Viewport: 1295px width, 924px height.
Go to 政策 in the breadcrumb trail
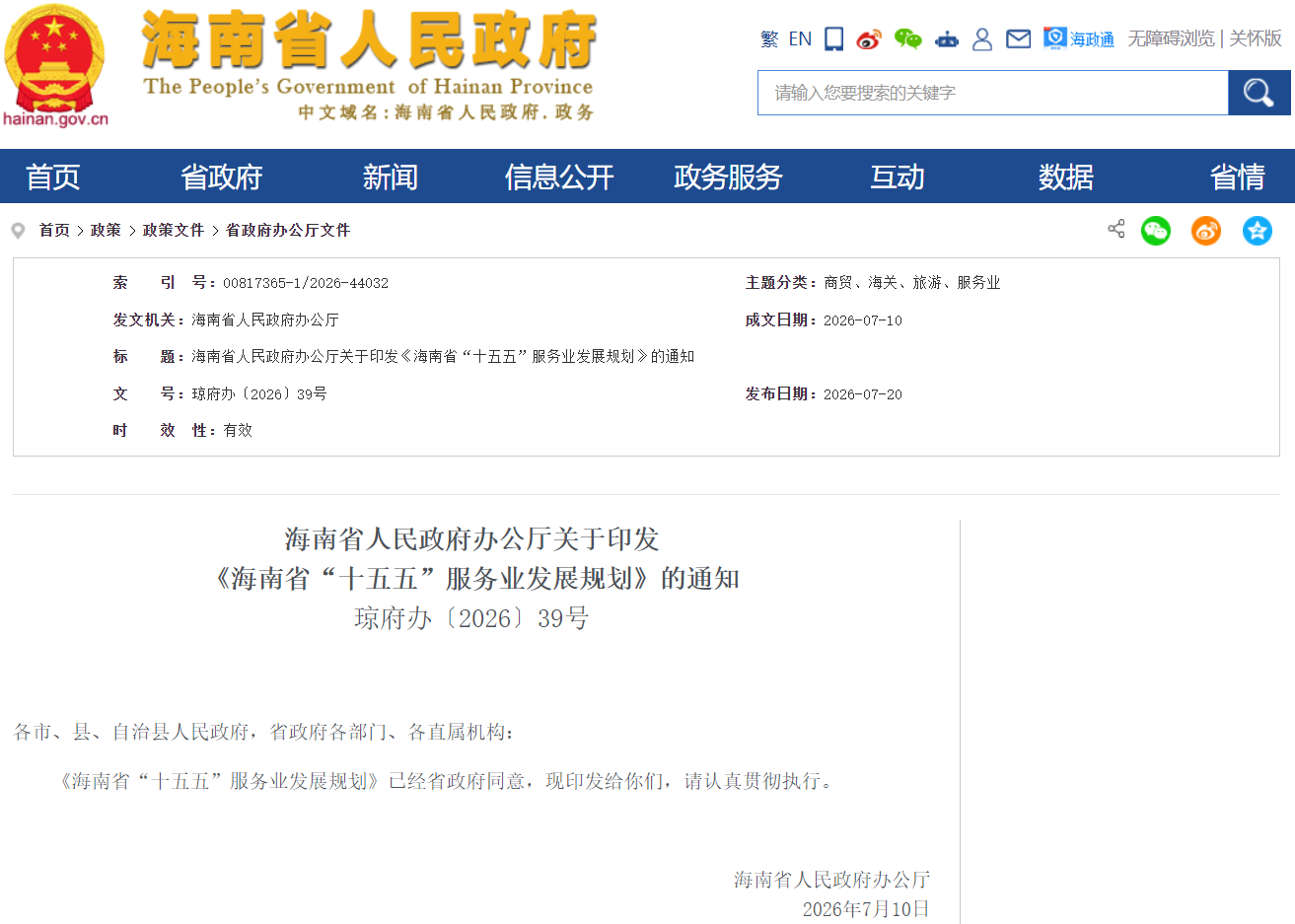point(106,230)
